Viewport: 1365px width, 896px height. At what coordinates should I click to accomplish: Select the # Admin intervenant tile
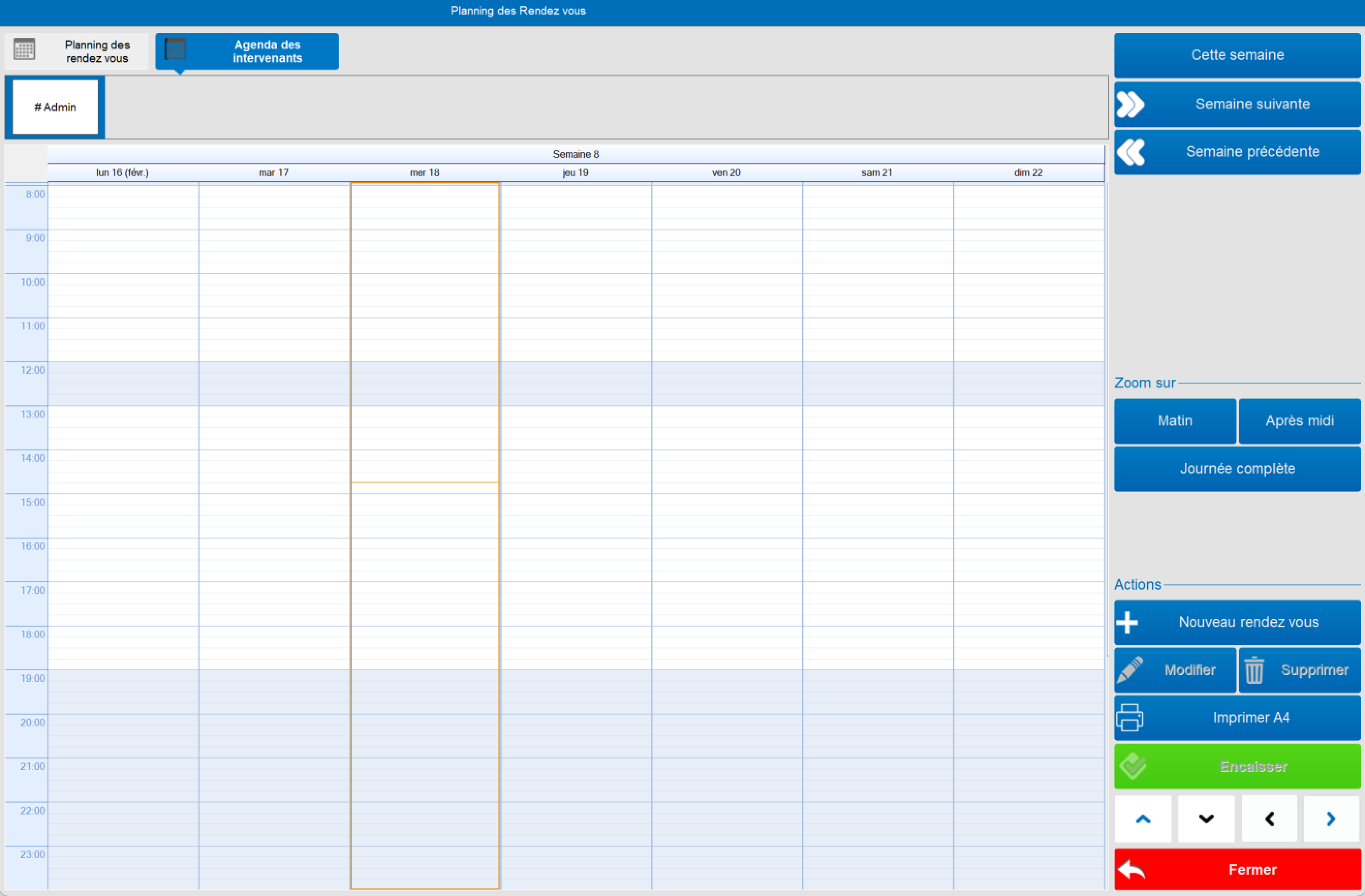pyautogui.click(x=55, y=107)
